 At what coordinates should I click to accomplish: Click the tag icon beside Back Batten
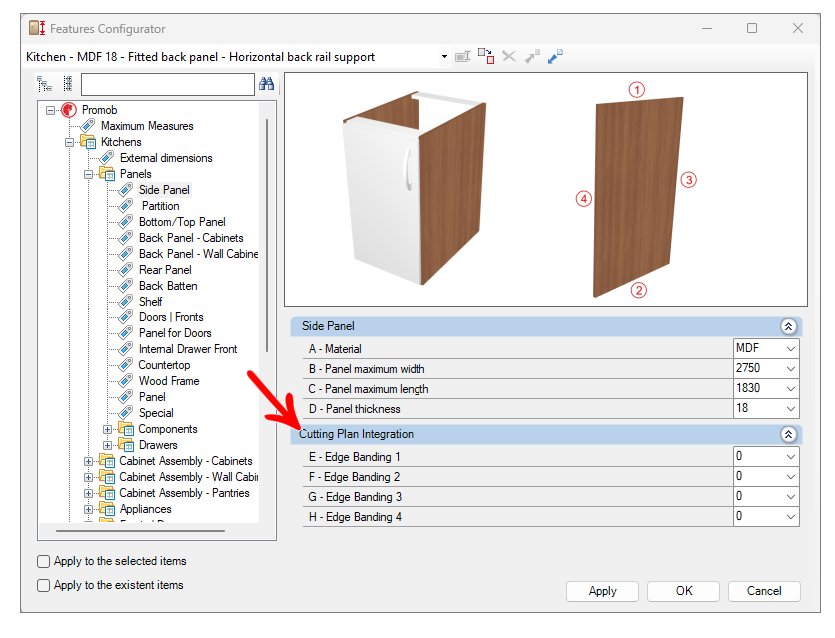(126, 286)
